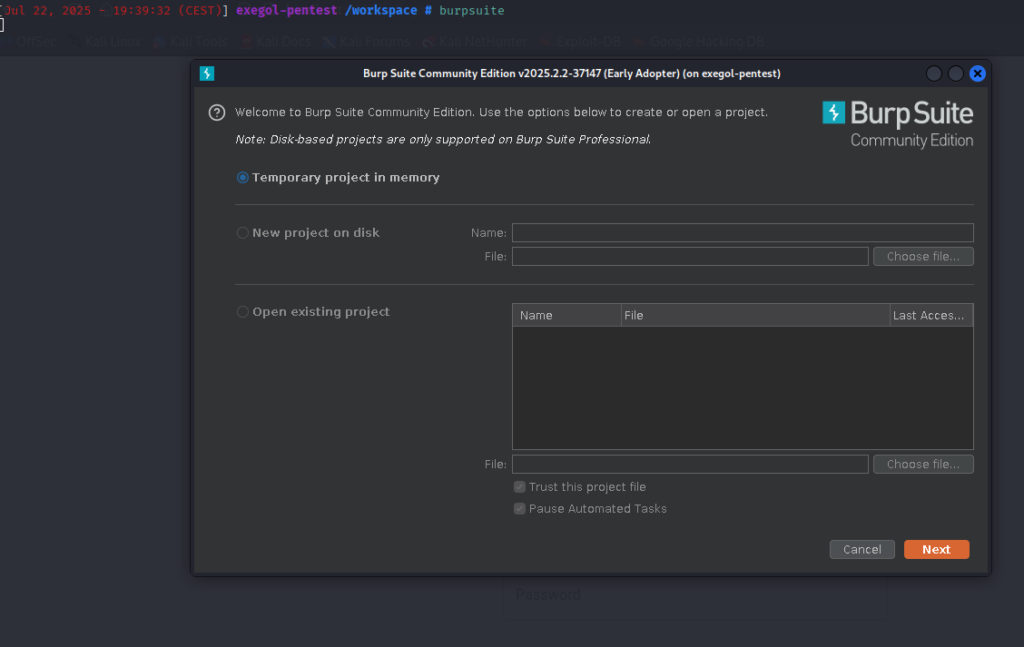Cancel the project startup dialog
This screenshot has height=647, width=1024.
coord(862,550)
